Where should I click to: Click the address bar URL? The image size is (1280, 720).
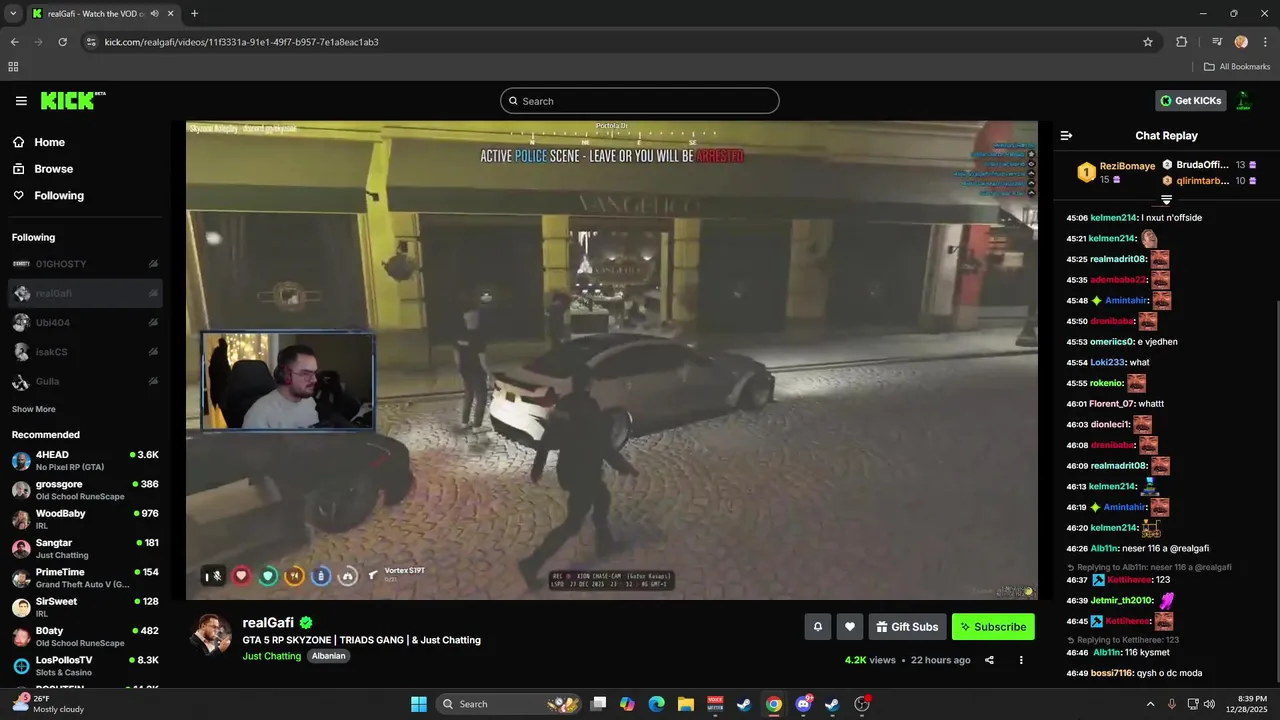(241, 42)
